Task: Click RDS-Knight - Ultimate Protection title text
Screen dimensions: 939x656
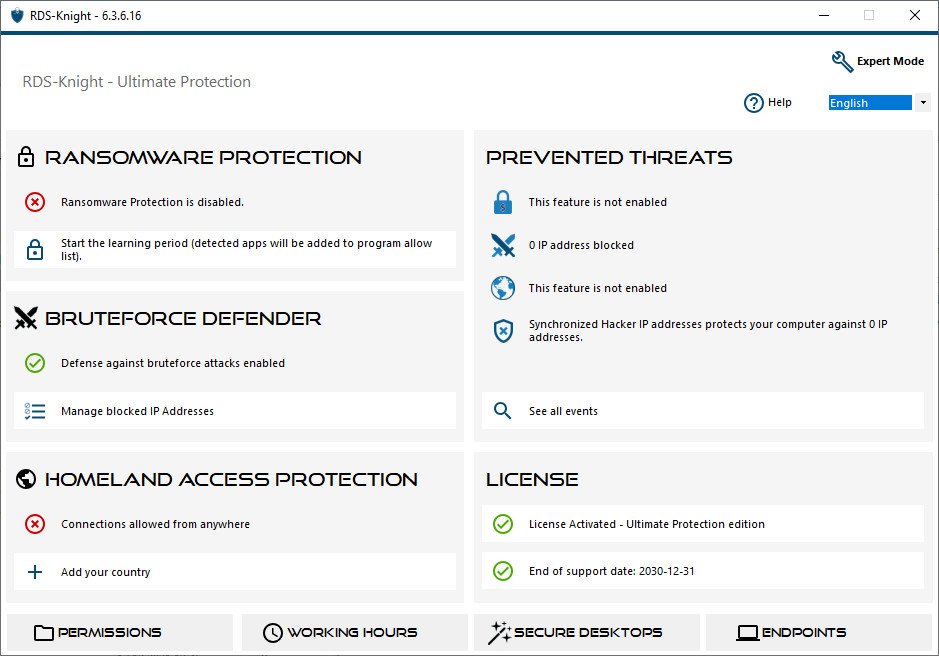Action: click(x=137, y=81)
